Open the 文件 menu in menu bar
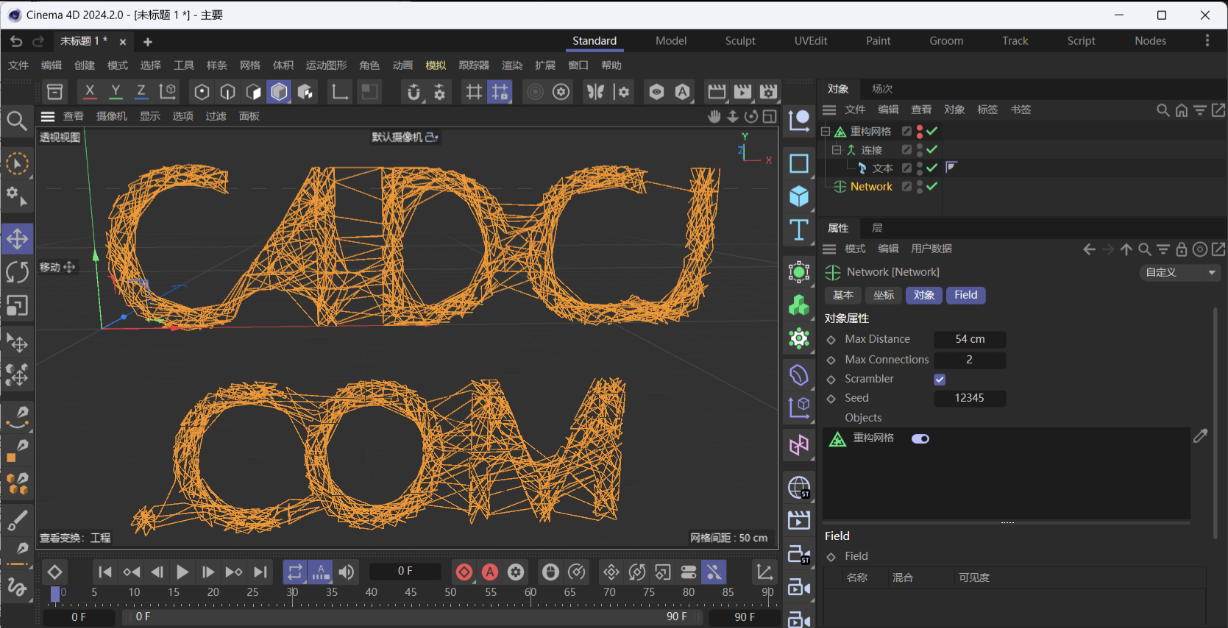Screen dimensions: 1228x628 pyautogui.click(x=18, y=65)
